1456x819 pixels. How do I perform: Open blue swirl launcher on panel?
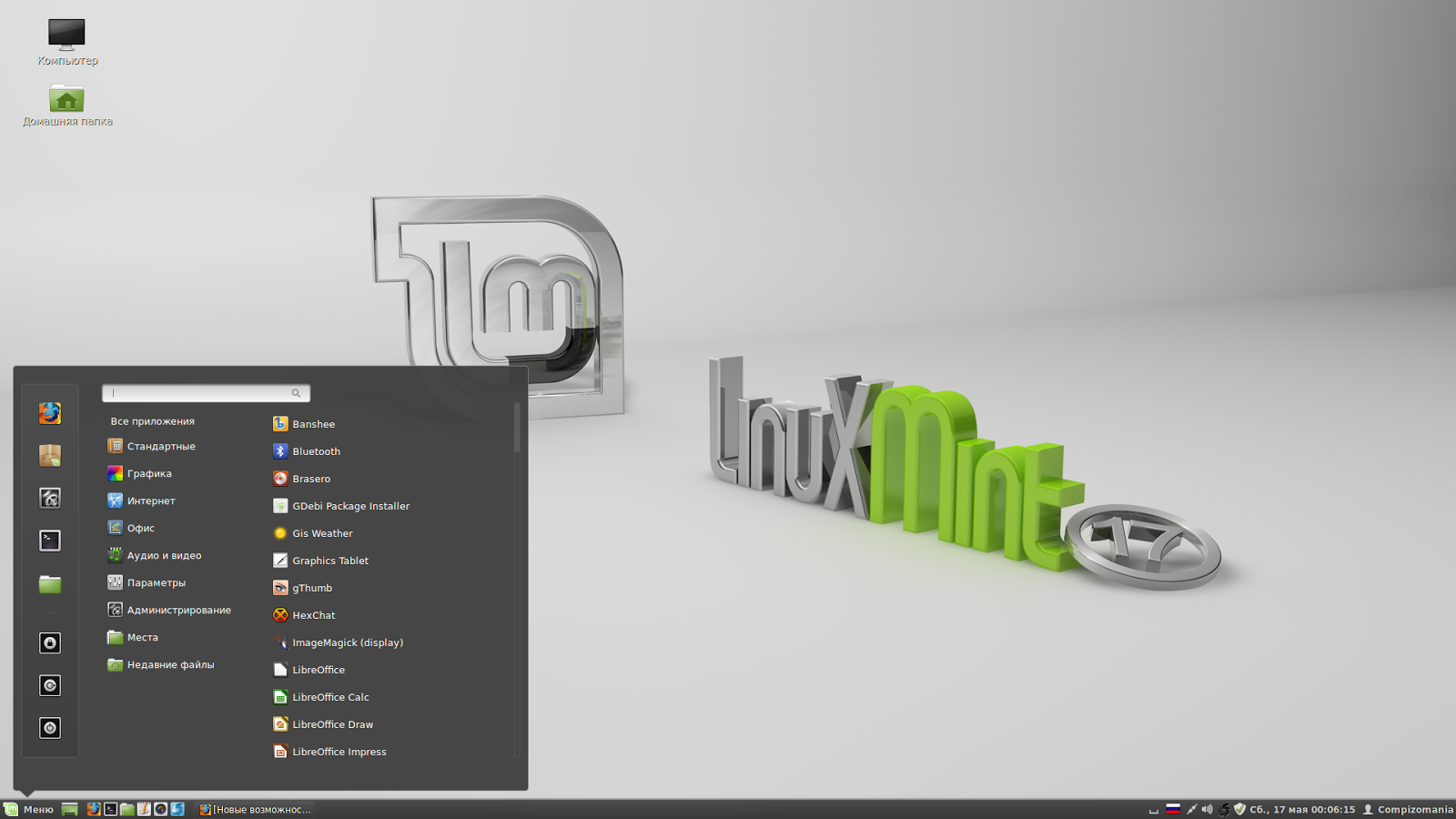point(177,809)
